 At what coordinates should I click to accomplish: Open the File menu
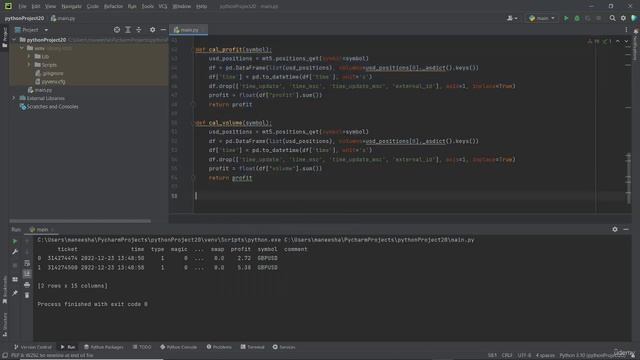click(x=22, y=6)
